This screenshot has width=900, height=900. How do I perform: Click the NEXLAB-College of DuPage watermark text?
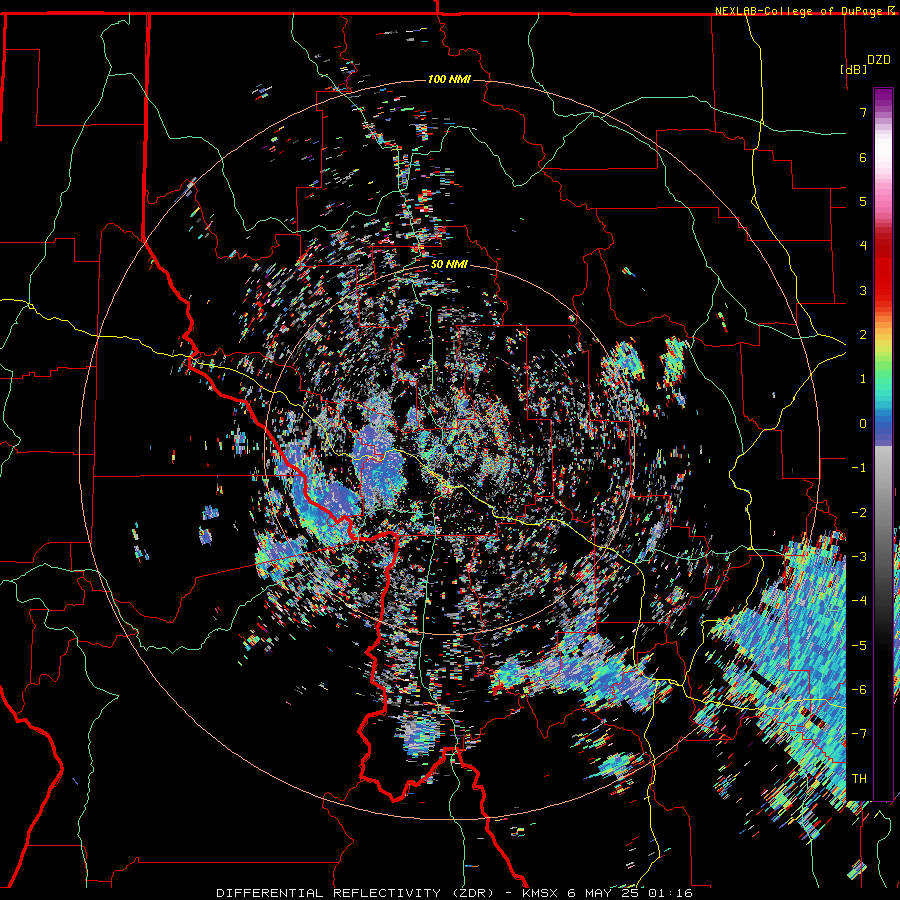[798, 11]
